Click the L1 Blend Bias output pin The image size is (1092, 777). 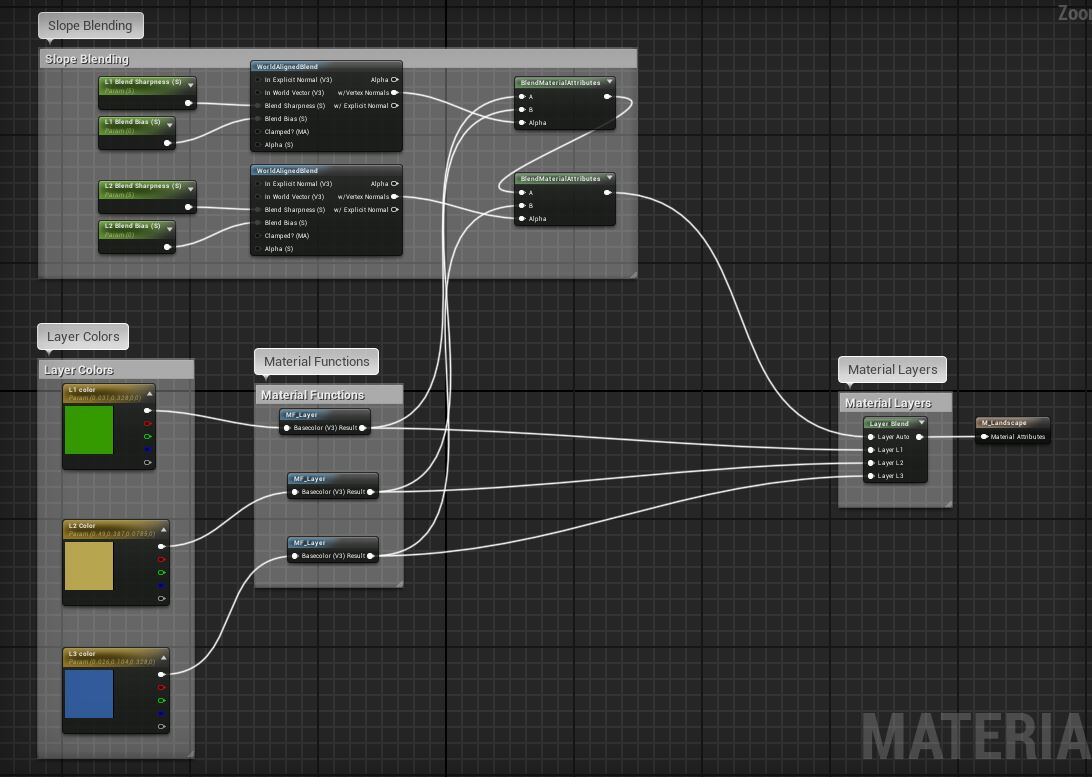pos(167,143)
